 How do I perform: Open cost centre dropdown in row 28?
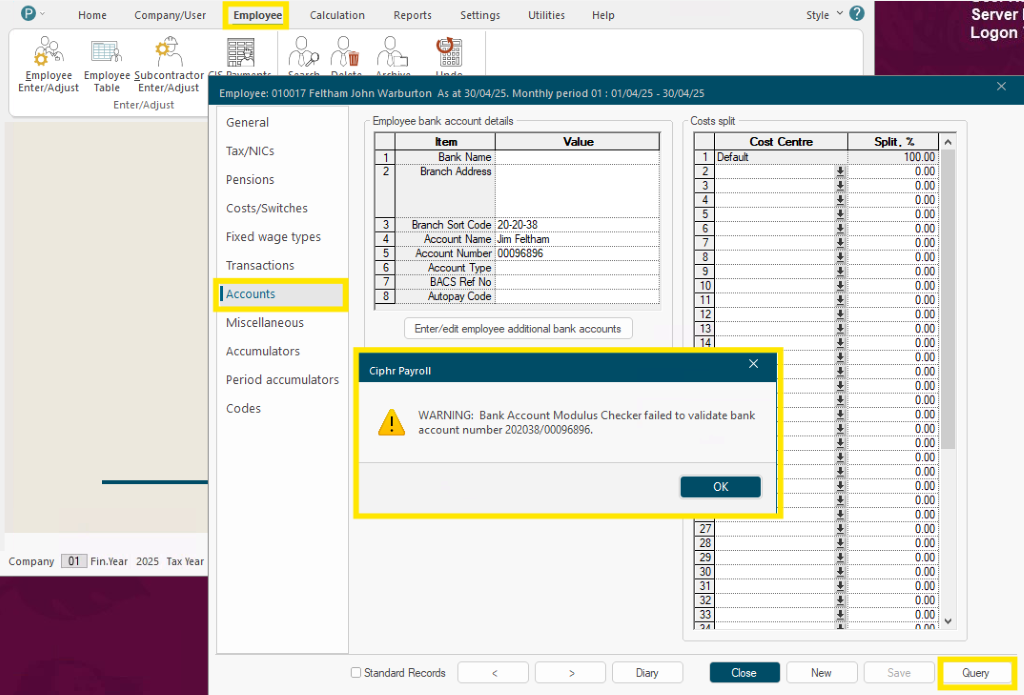[840, 543]
